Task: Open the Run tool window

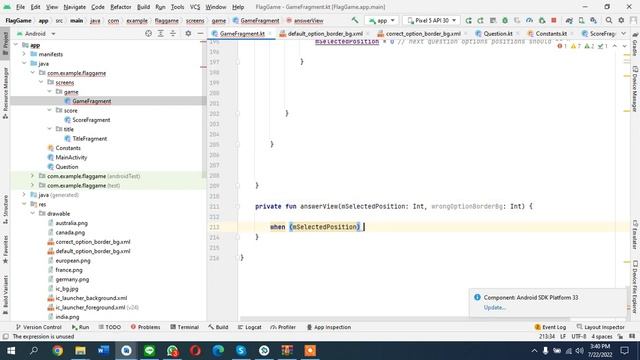Action: [80, 327]
